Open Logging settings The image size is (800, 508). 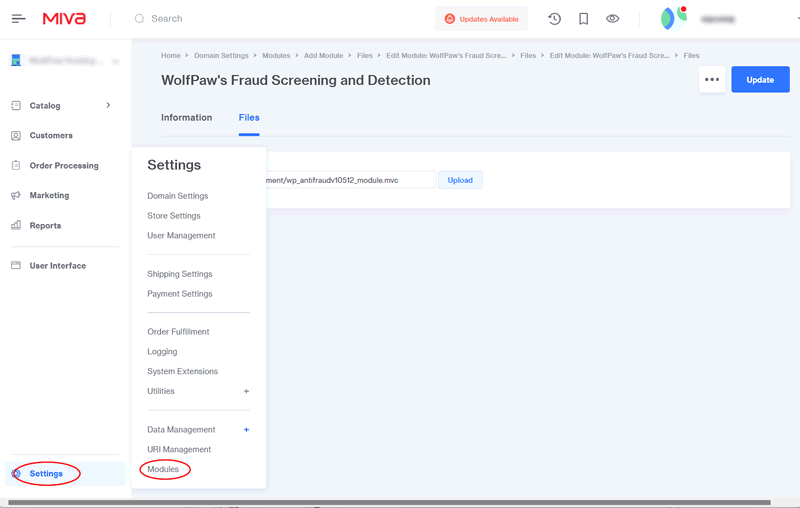[162, 351]
